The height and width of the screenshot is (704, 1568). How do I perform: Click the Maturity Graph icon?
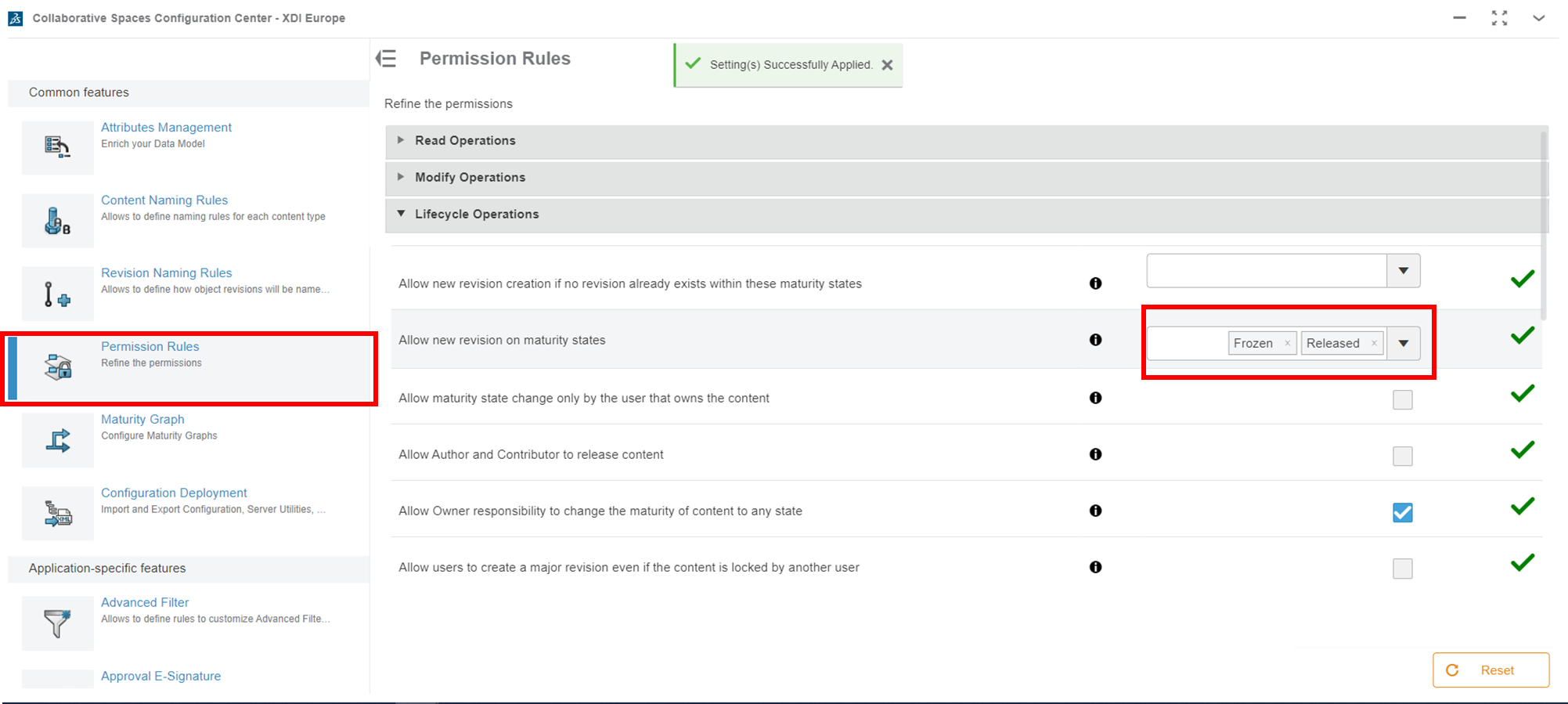tap(57, 440)
